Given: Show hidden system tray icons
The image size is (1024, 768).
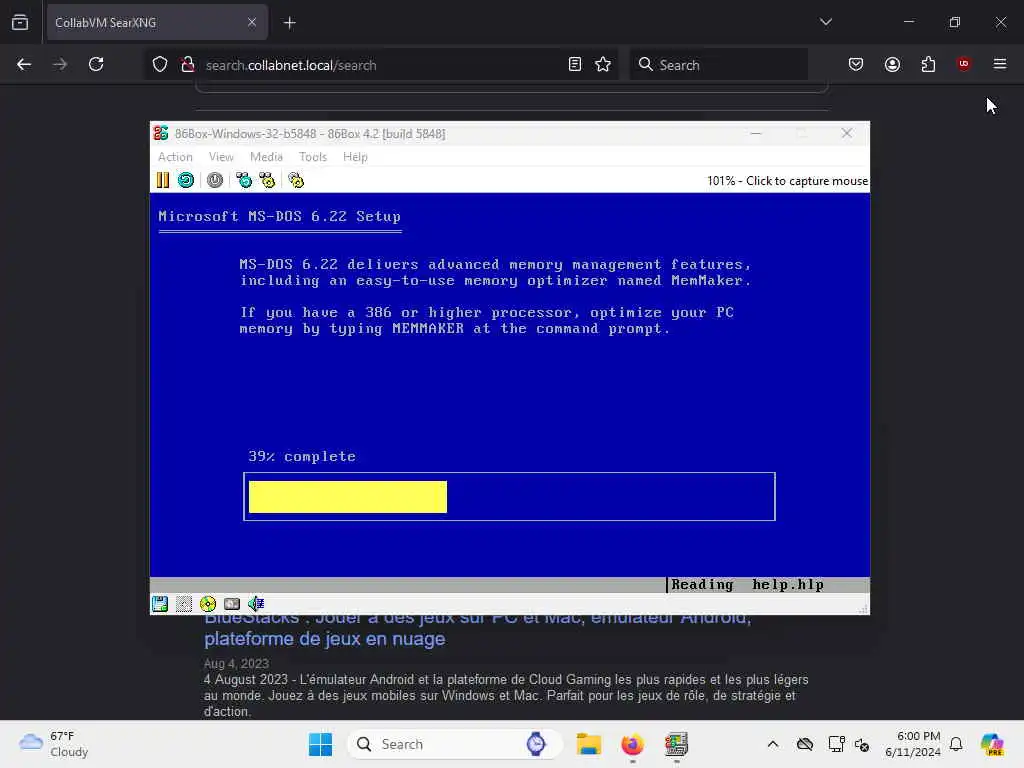Looking at the screenshot, I should point(773,744).
